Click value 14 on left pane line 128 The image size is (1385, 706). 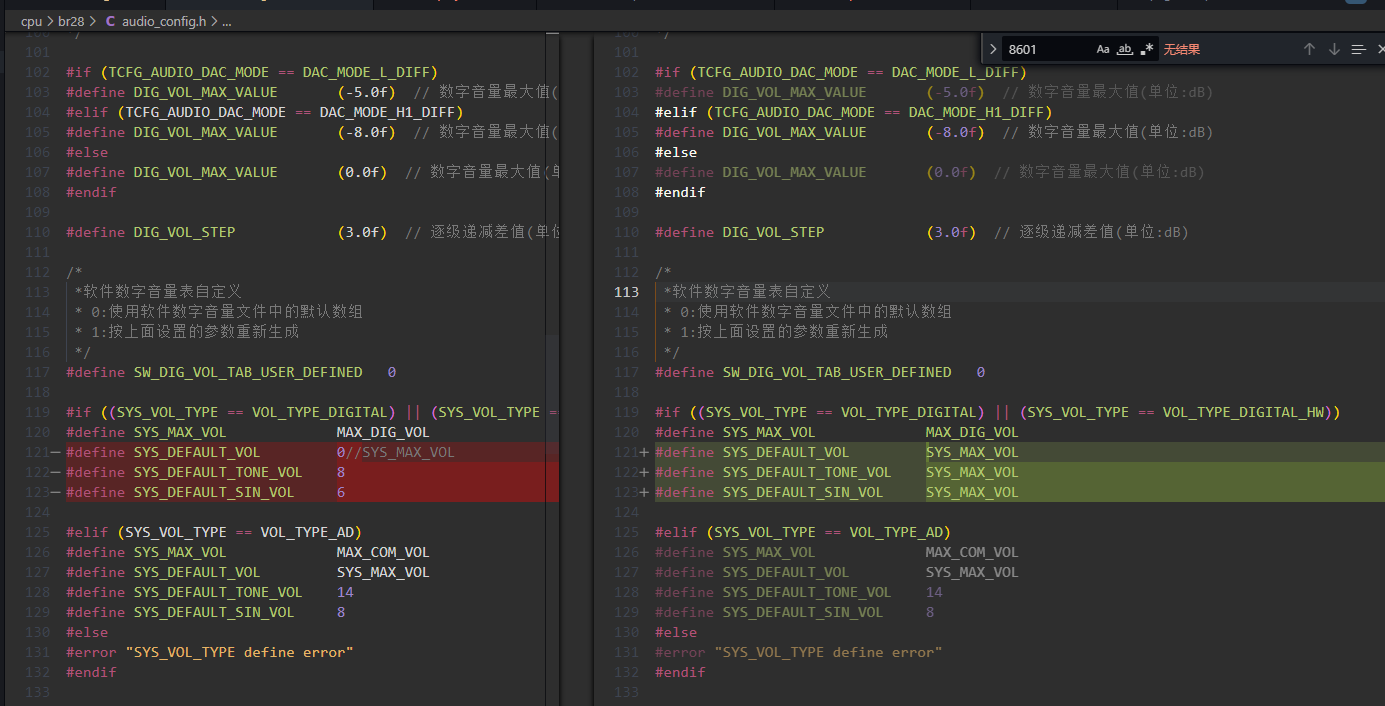[345, 592]
